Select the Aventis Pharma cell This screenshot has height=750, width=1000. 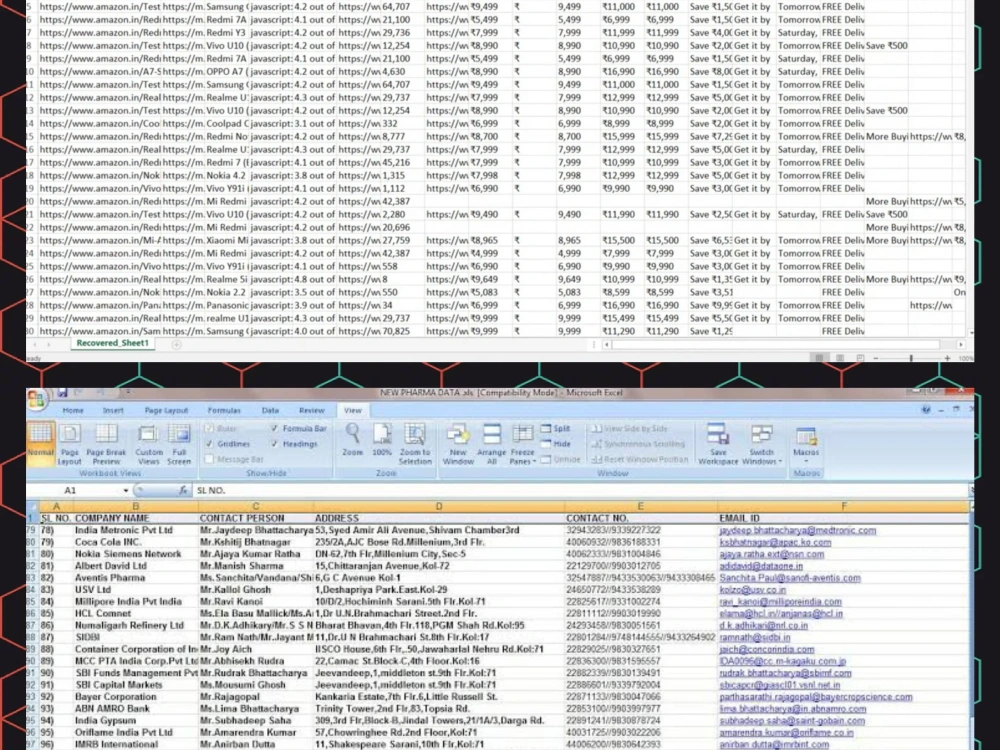[x=135, y=578]
